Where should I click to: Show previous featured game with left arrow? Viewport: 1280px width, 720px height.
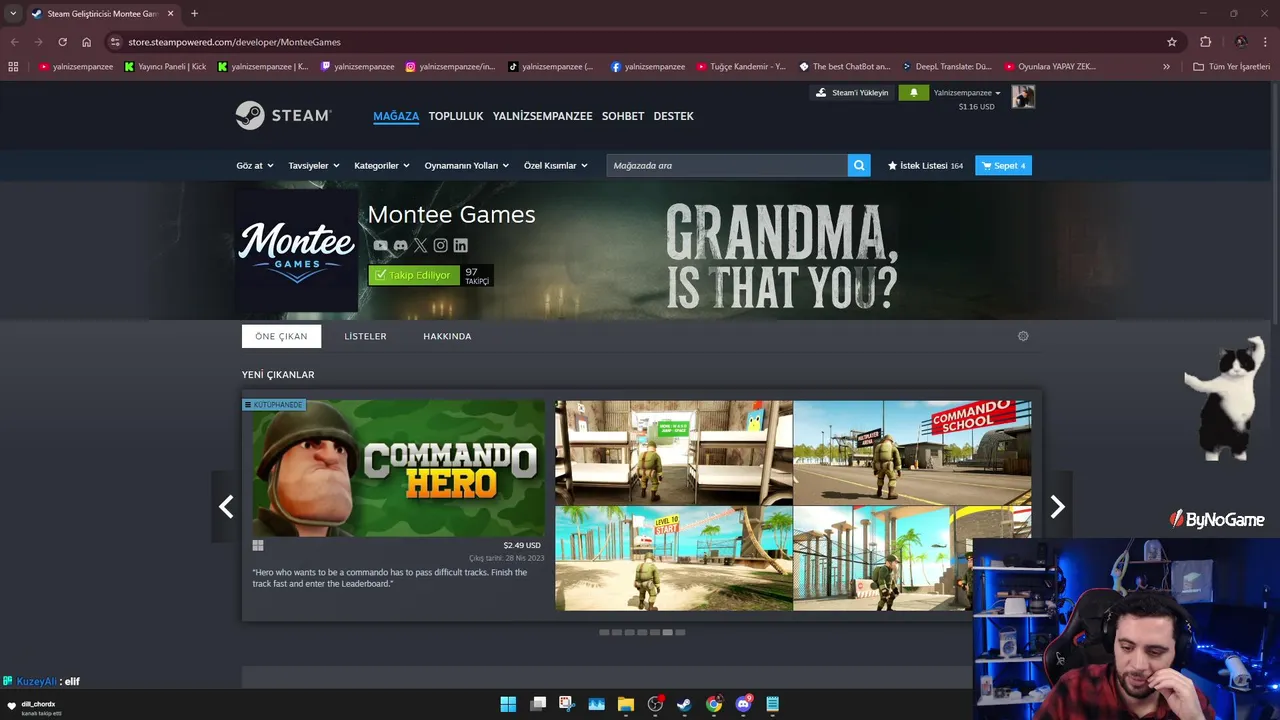pos(226,507)
